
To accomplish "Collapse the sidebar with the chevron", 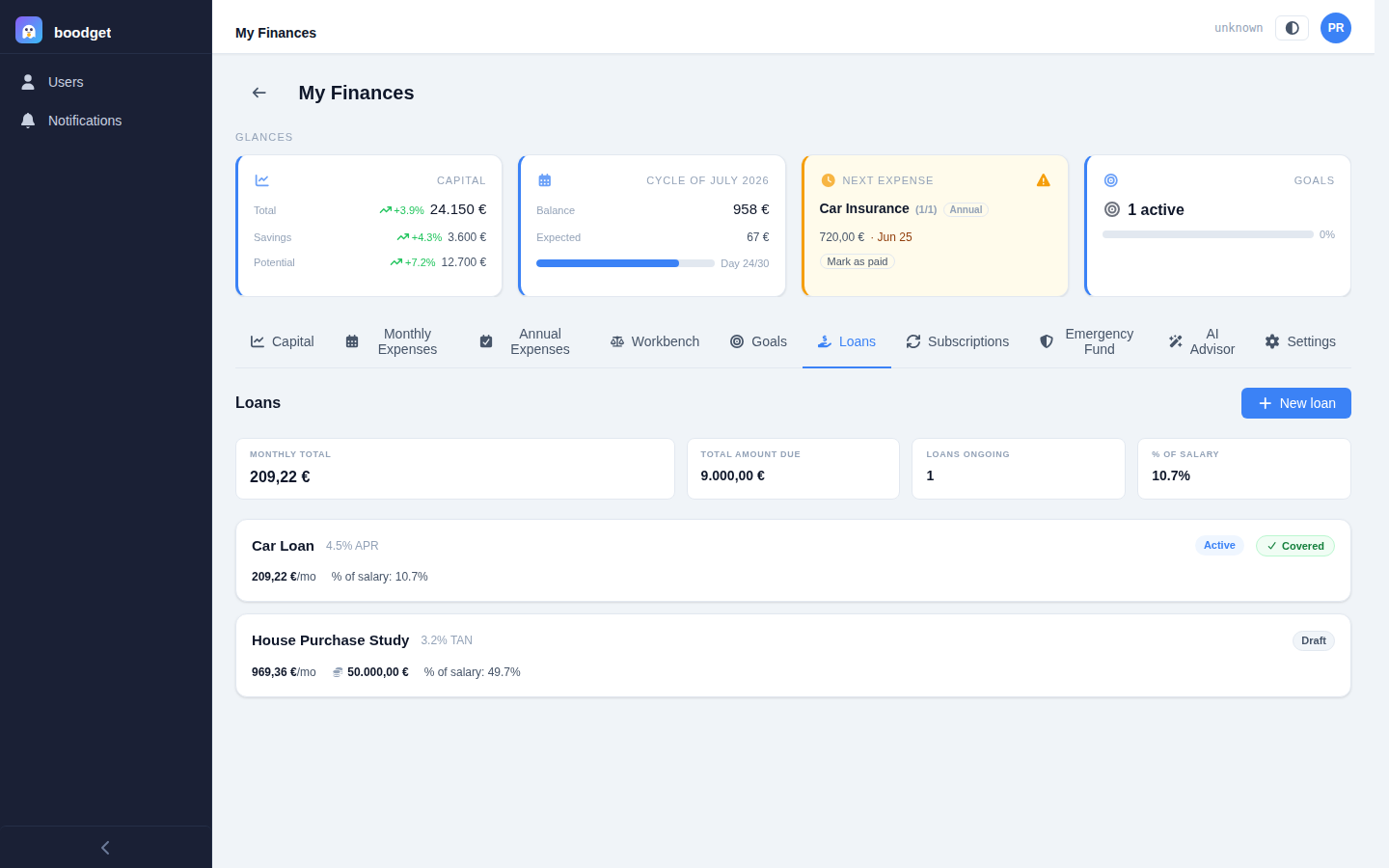I will click(105, 848).
